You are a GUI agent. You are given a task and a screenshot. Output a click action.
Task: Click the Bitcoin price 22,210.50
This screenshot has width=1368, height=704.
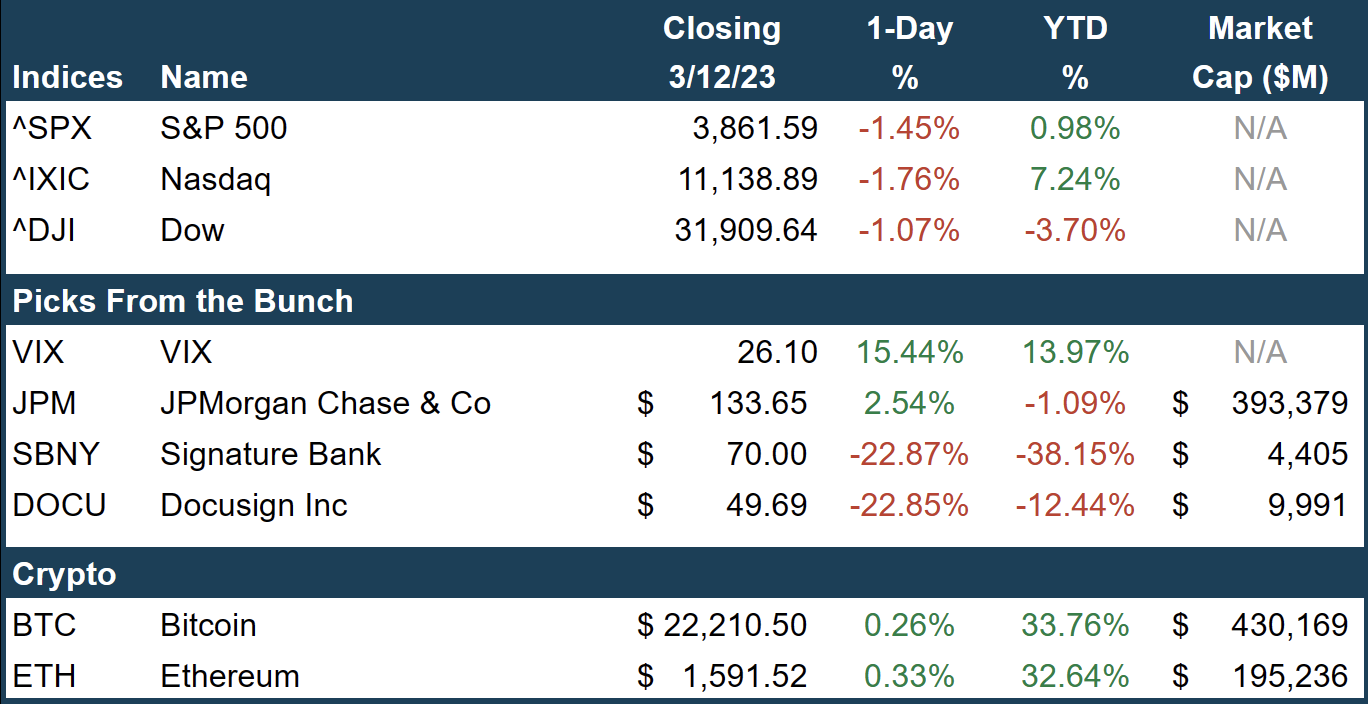(735, 626)
